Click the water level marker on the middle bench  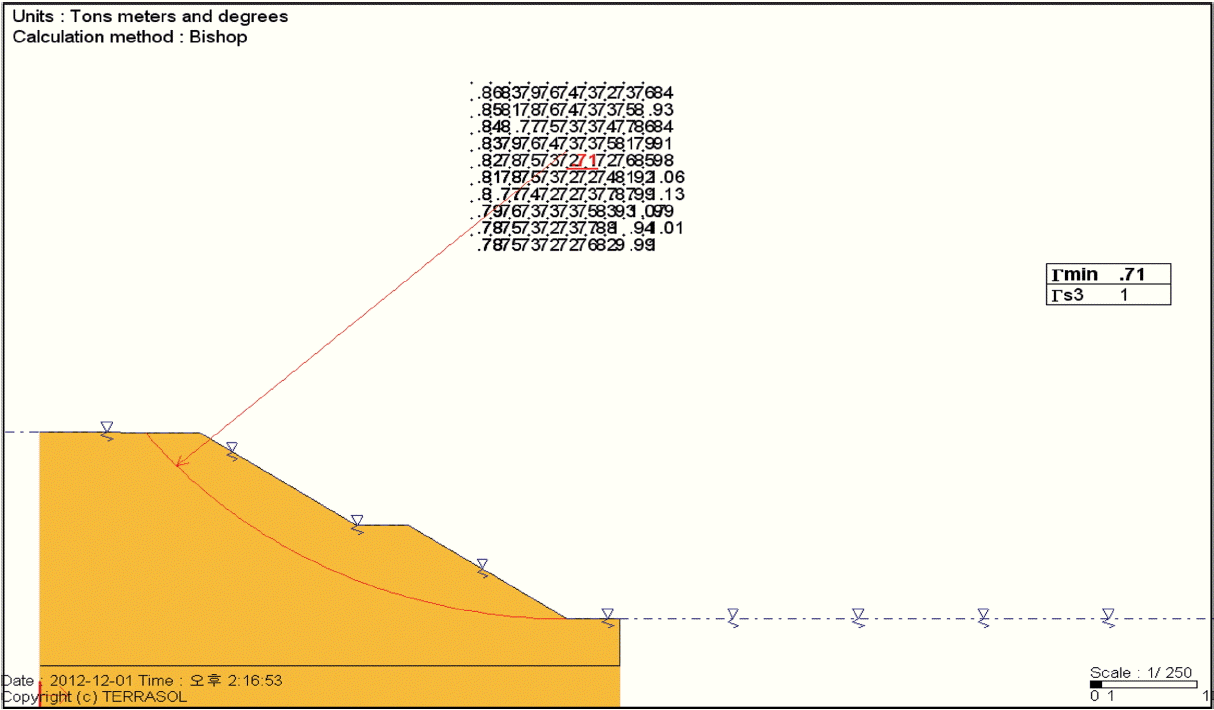click(x=357, y=523)
